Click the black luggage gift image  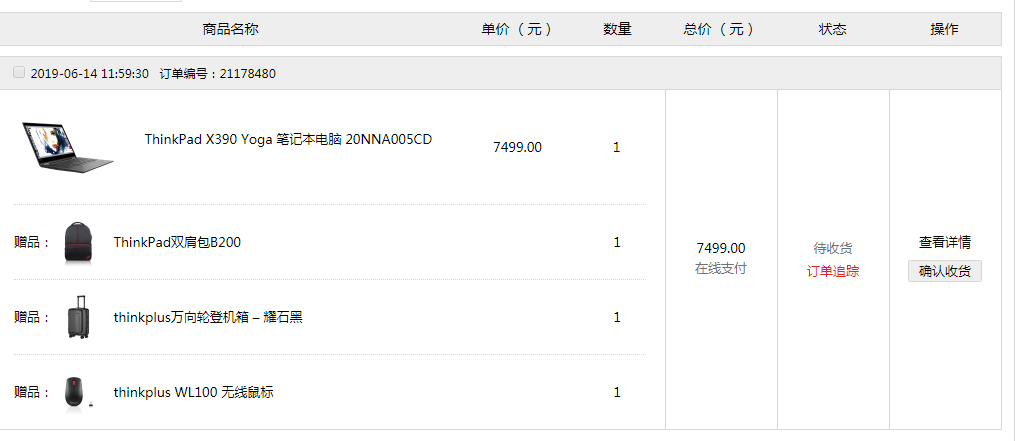(x=78, y=317)
